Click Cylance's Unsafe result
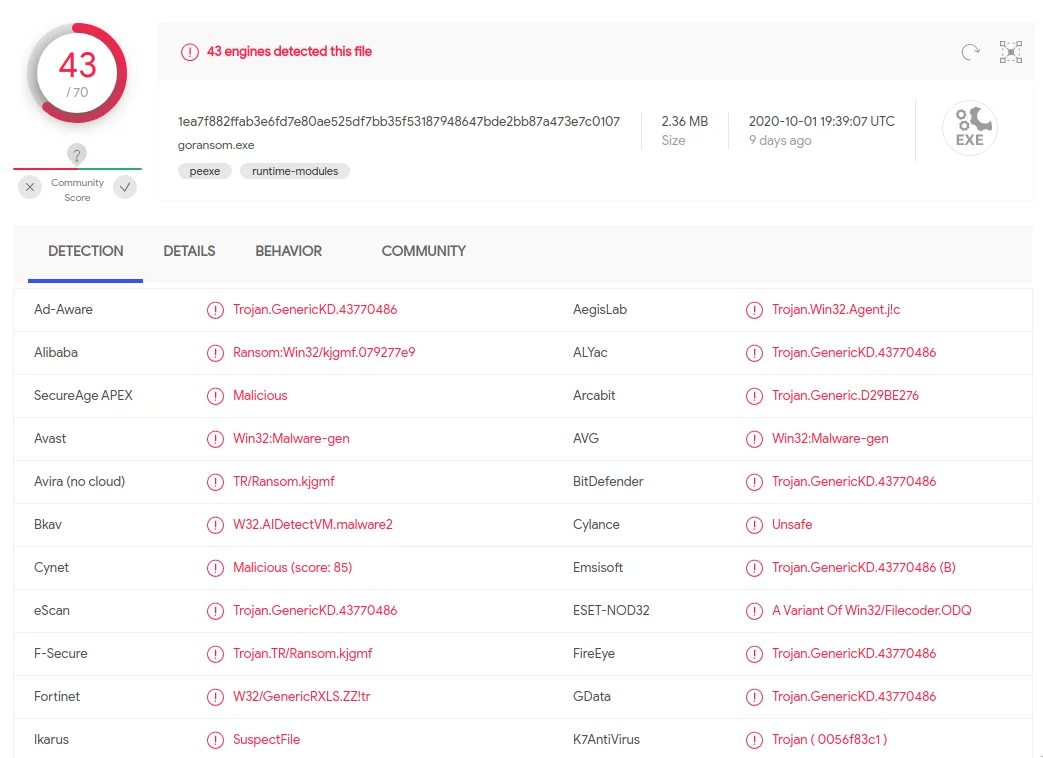The image size is (1043, 758). (x=792, y=525)
